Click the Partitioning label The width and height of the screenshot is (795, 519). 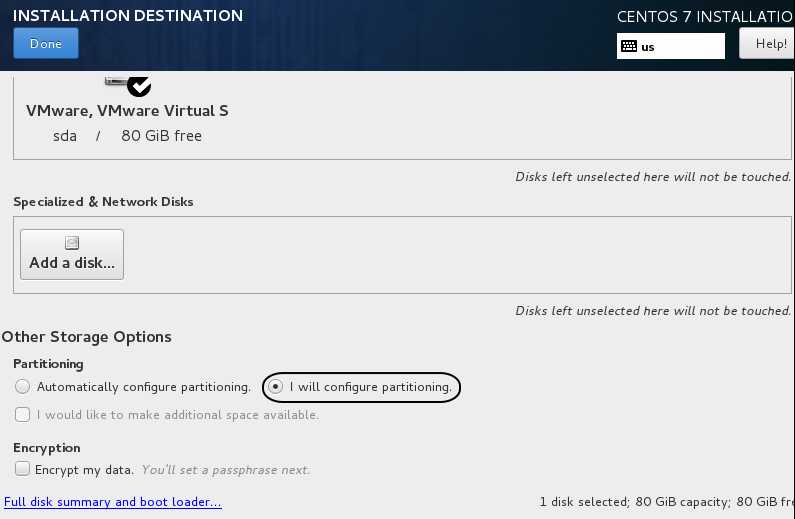[x=48, y=364]
